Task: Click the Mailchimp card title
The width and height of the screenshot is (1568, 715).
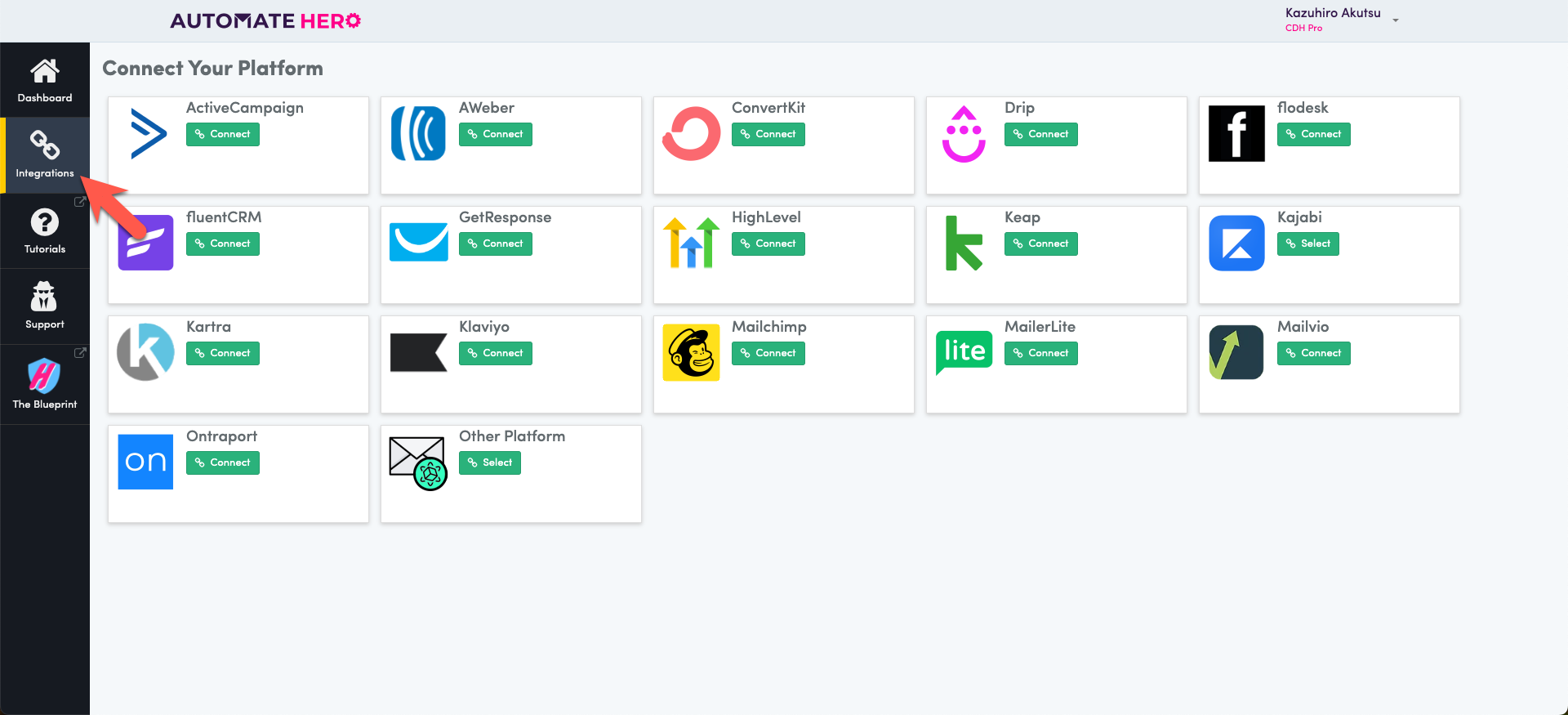Action: point(769,327)
